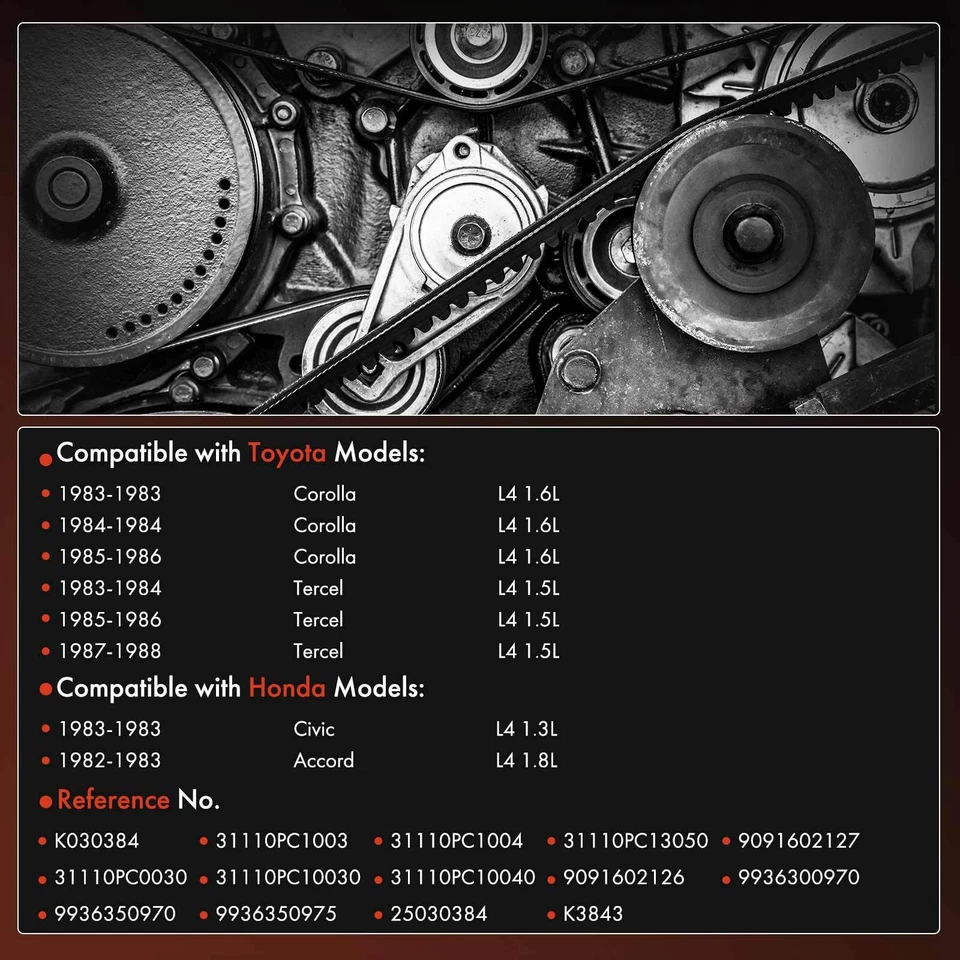The width and height of the screenshot is (960, 960).
Task: Click the '1985-1986' Tercel year range
Action: (x=110, y=620)
